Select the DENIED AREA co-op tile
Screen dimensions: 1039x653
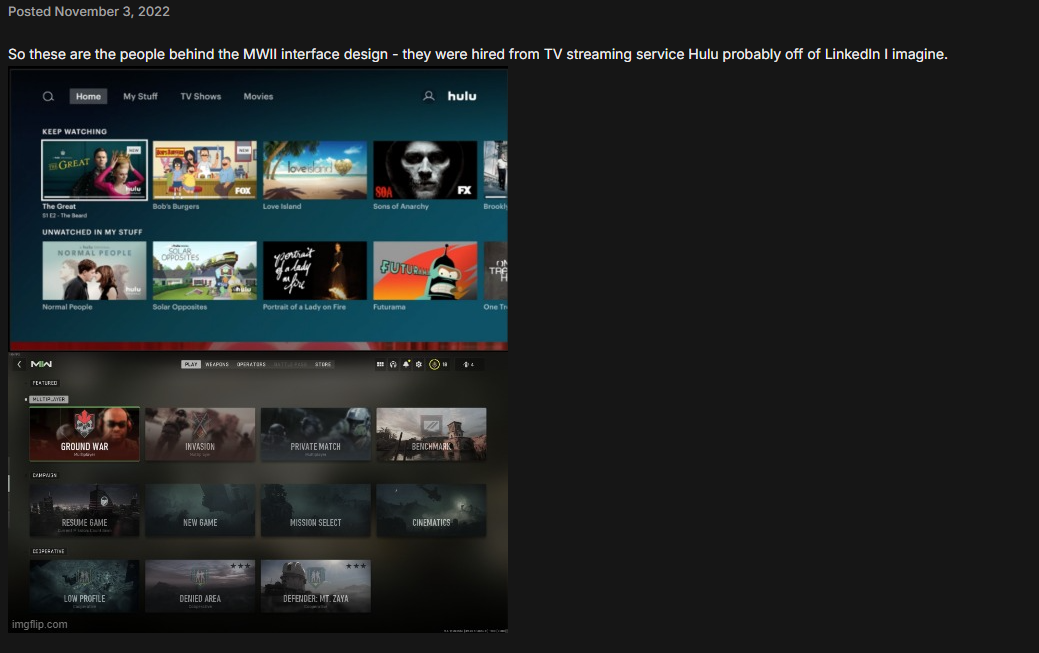click(200, 586)
